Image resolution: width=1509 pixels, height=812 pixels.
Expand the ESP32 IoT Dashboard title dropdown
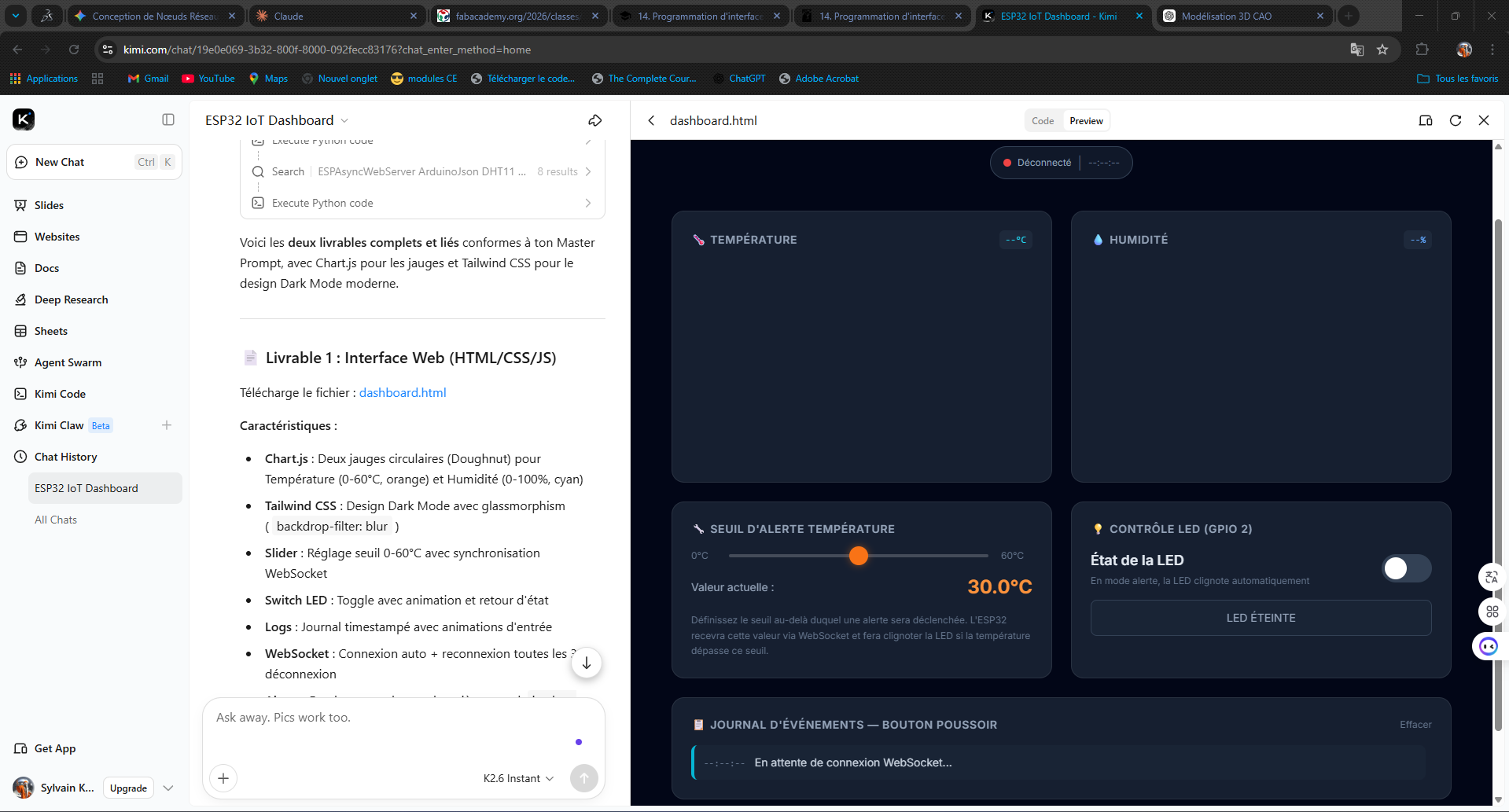tap(344, 120)
